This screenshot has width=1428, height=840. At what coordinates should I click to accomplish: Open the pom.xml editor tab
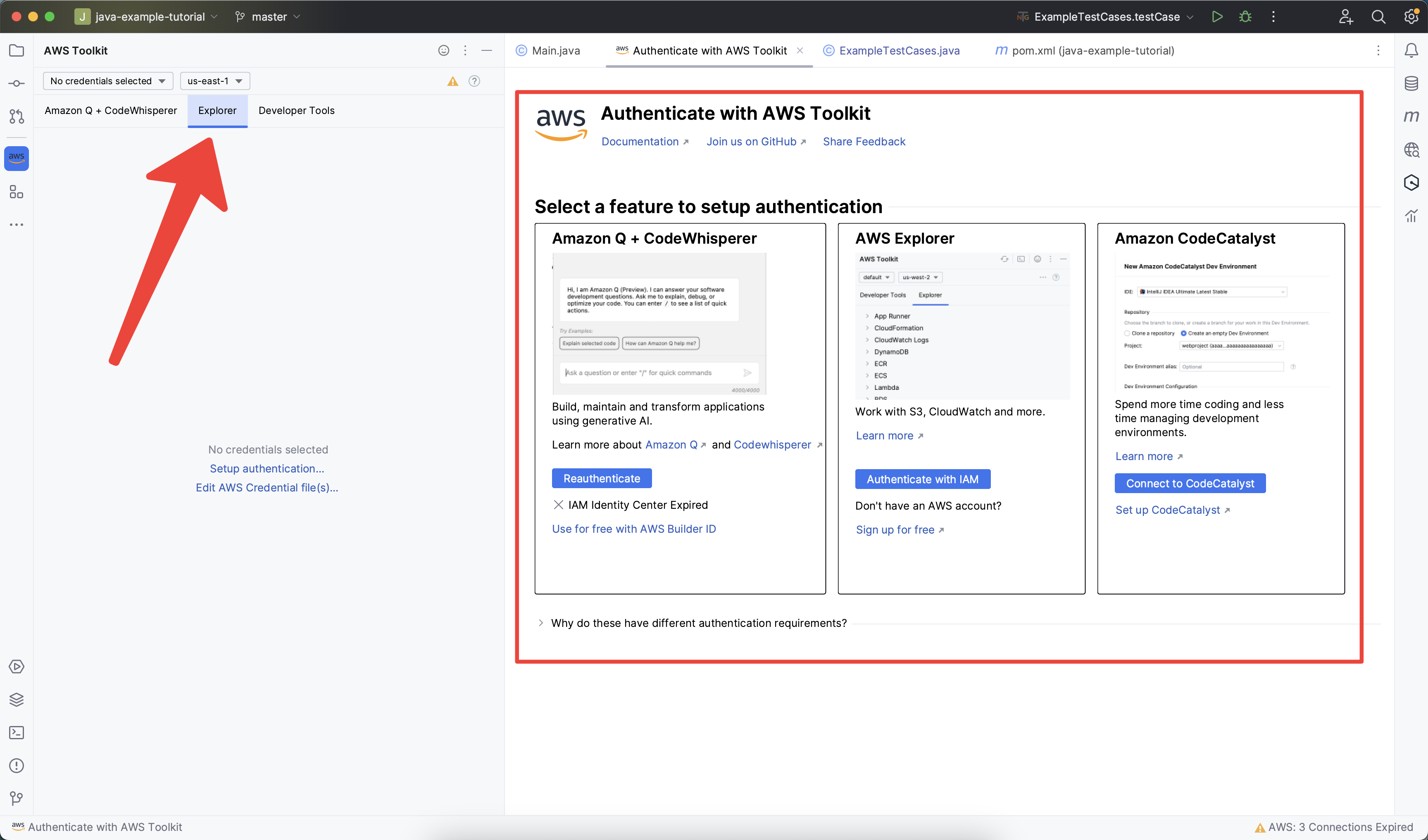[1084, 50]
